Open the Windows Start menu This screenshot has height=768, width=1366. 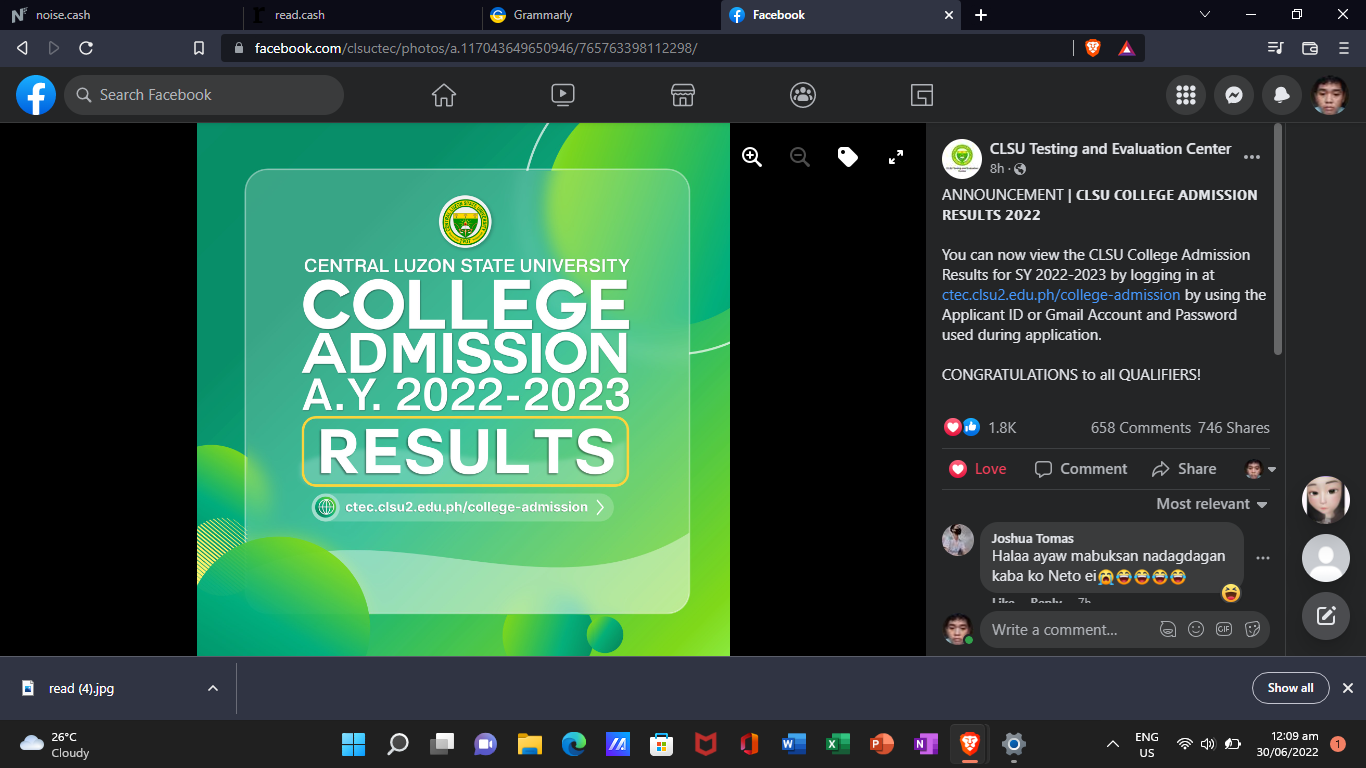pos(353,744)
